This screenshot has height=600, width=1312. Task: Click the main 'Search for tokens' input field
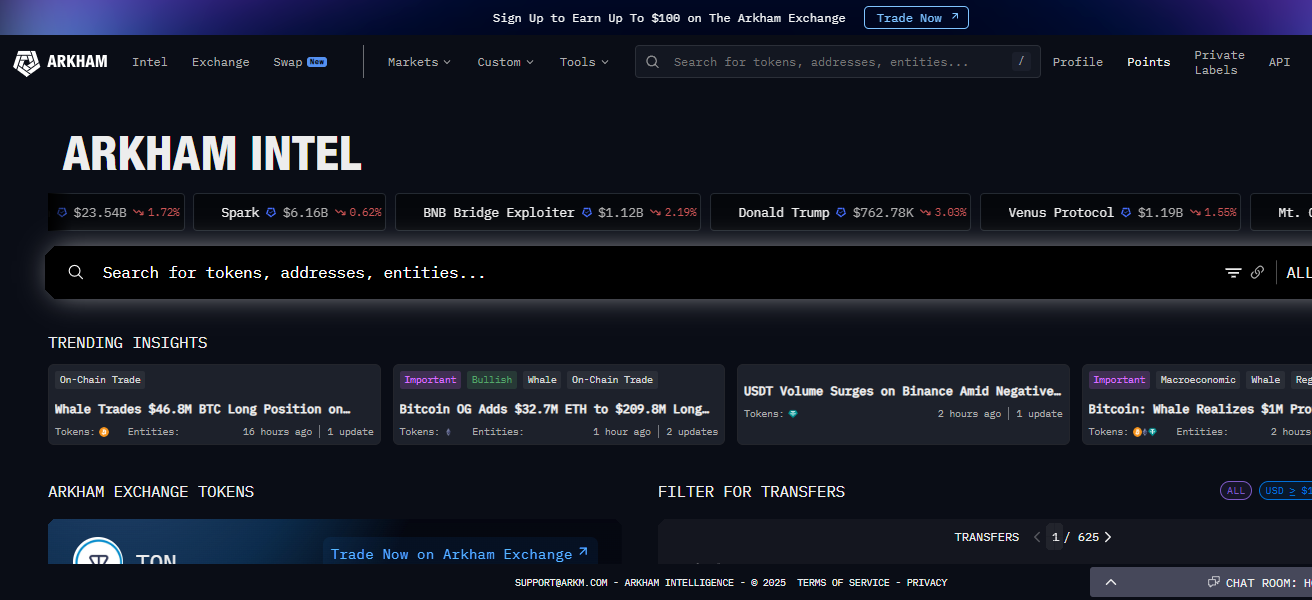600,273
